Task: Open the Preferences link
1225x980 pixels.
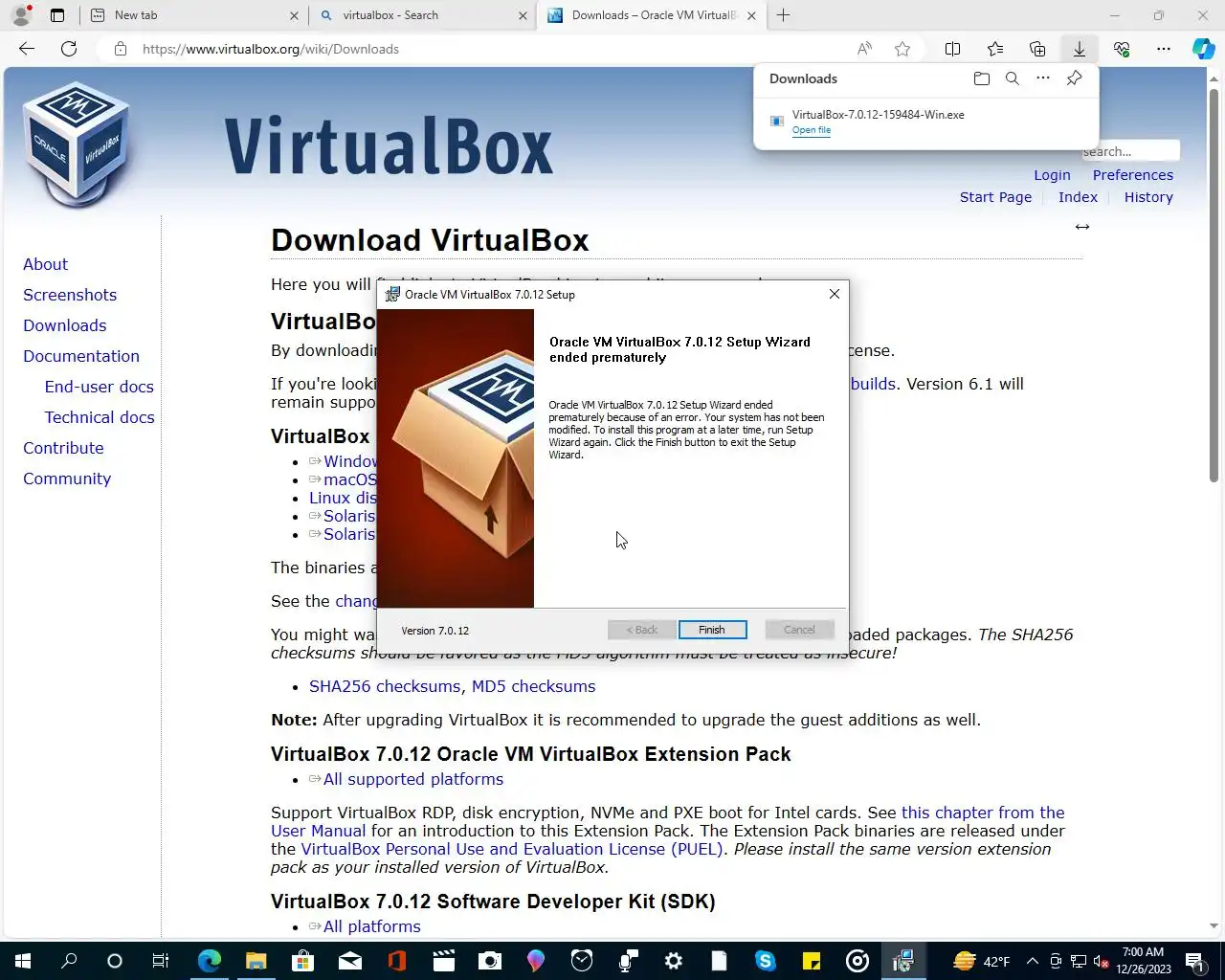Action: [1132, 175]
